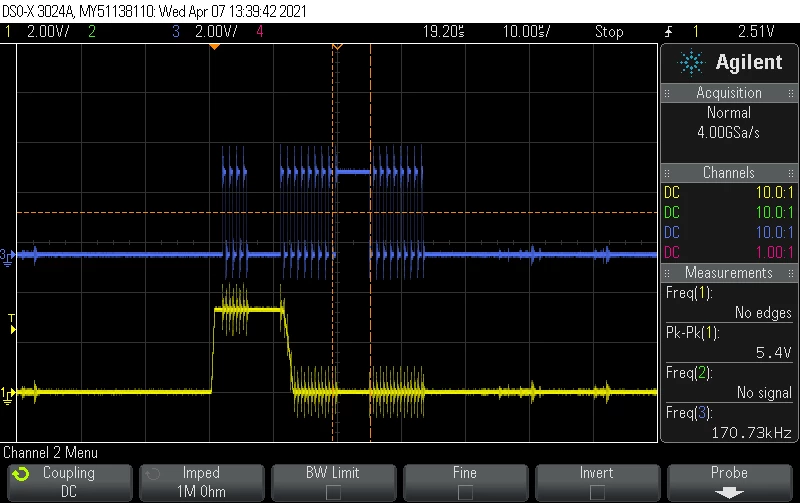The image size is (800, 503).
Task: Click the channel 1 2.00V/ scale label
Action: click(48, 32)
